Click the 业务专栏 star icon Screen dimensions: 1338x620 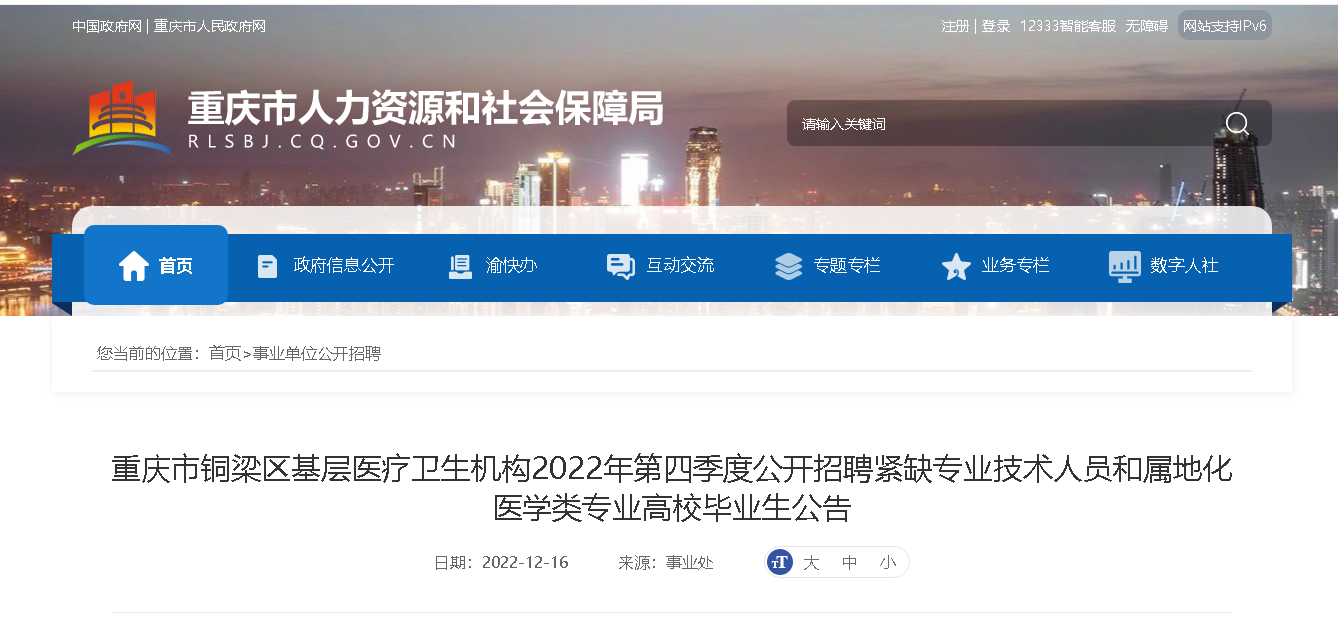(x=956, y=266)
